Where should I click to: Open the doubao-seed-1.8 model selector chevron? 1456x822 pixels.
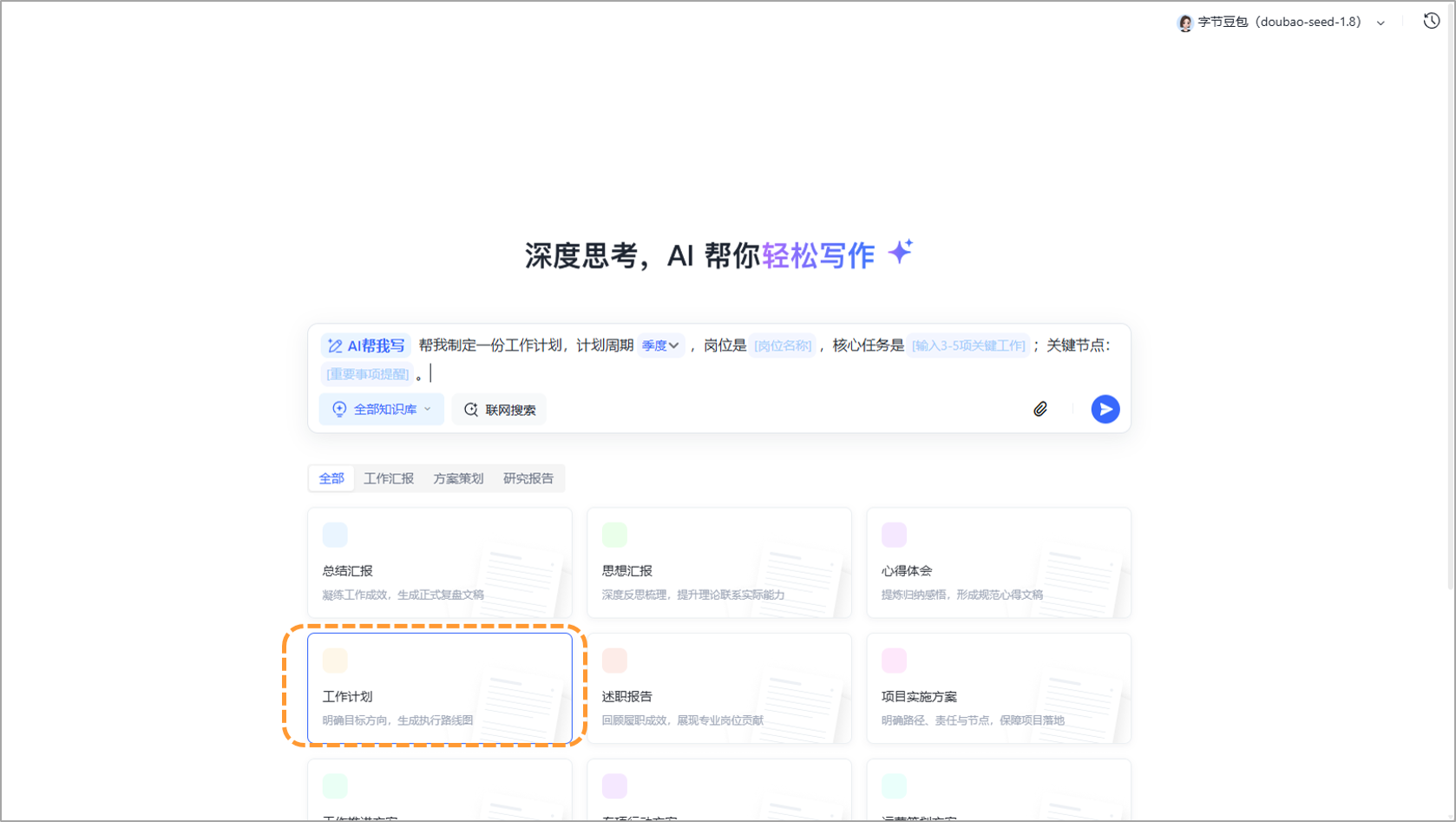coord(1380,23)
